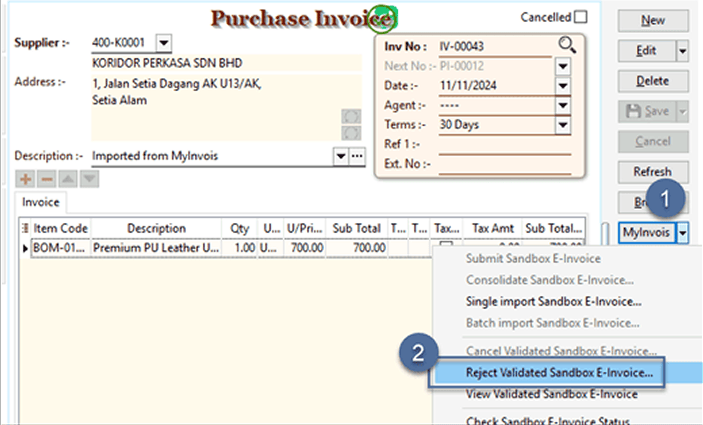Image resolution: width=703 pixels, height=425 pixels.
Task: Click the Ref 1 input field
Action: point(504,144)
